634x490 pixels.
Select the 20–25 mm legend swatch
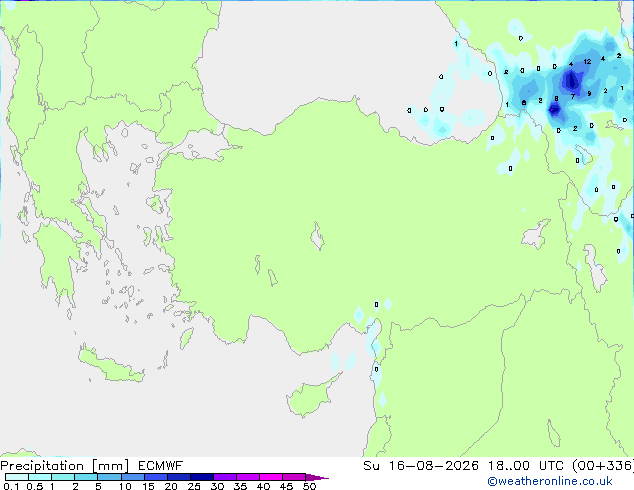178,477
